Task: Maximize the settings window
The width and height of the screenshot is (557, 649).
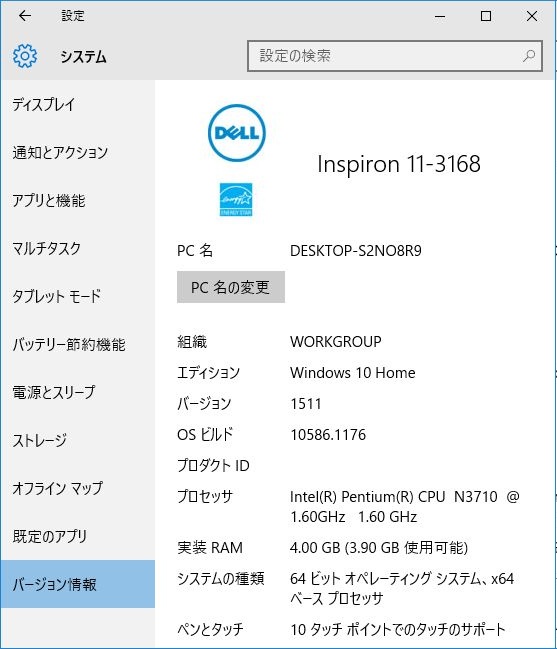Action: tap(486, 16)
